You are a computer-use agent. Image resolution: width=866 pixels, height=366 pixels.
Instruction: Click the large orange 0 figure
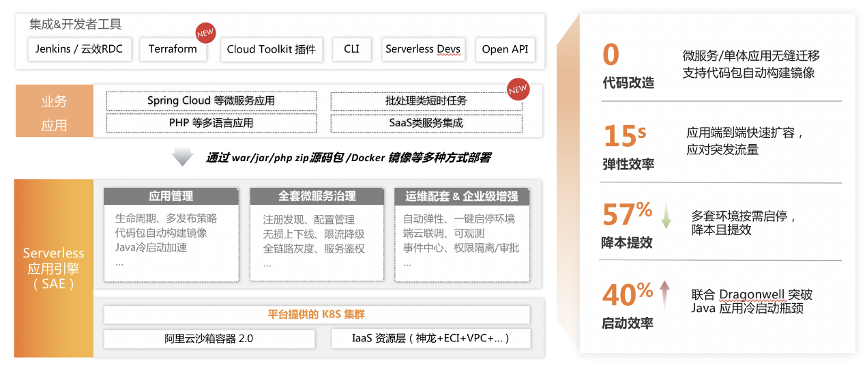click(611, 55)
